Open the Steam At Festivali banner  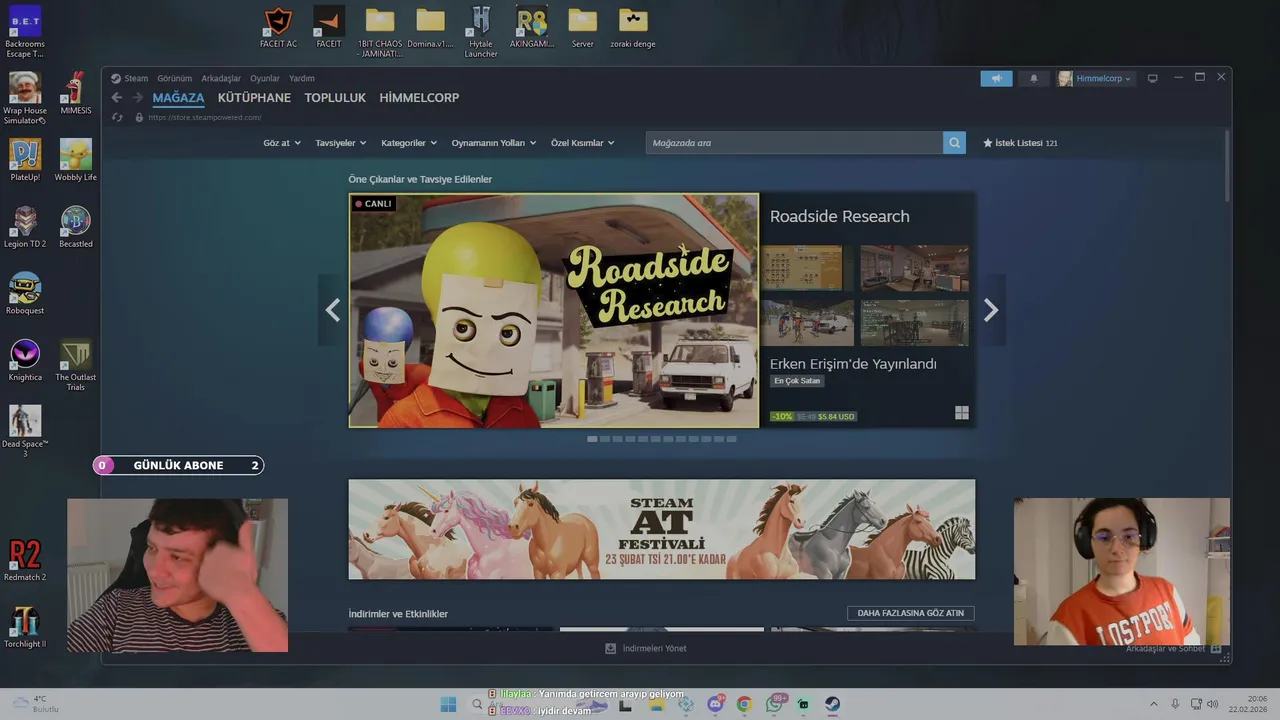tap(661, 529)
